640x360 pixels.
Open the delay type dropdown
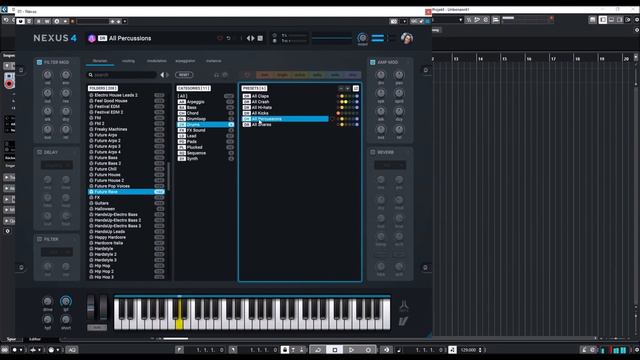click(57, 165)
